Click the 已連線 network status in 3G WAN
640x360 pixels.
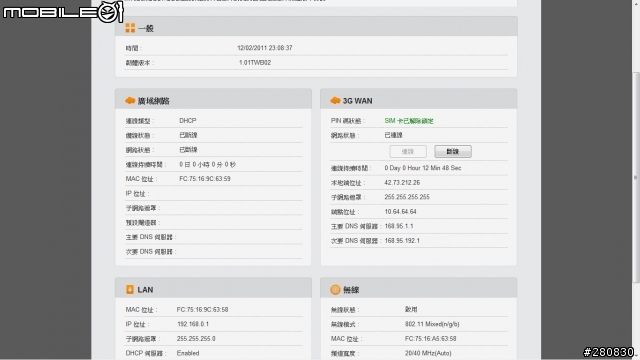pos(393,135)
